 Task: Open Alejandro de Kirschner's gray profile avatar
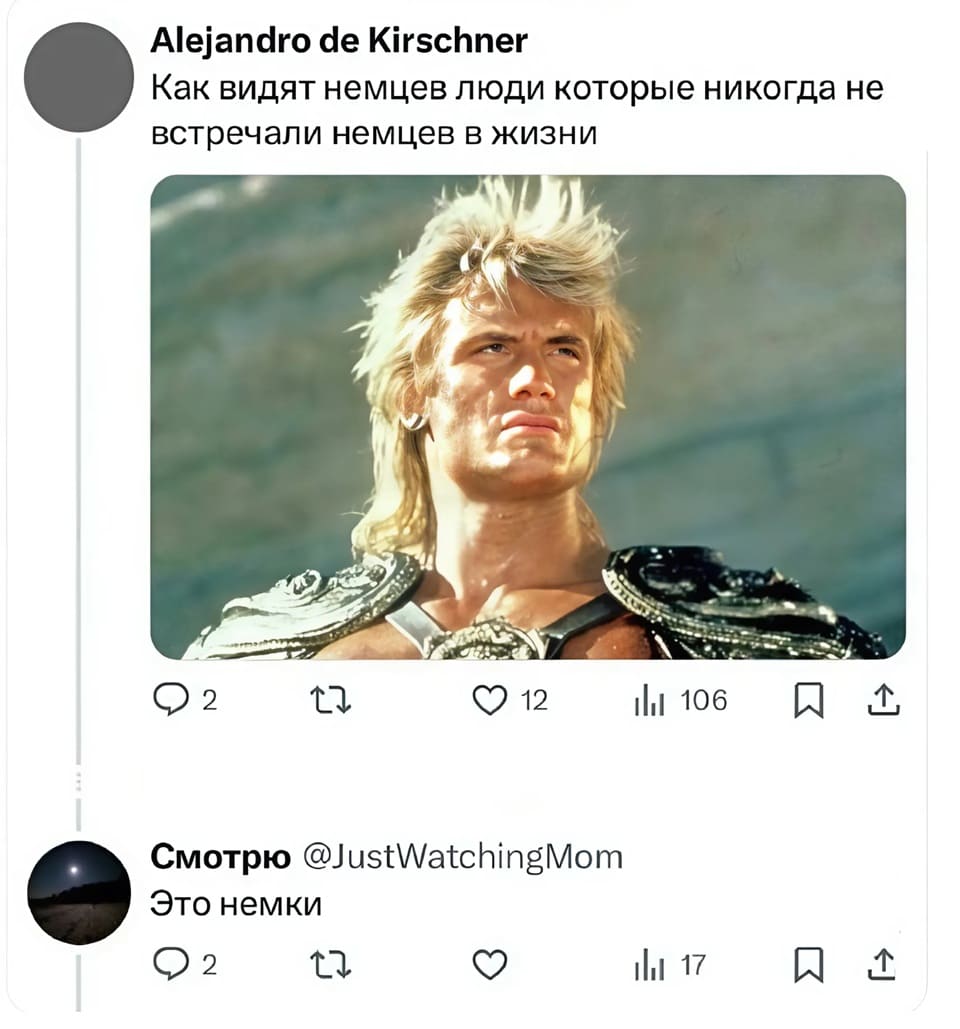[x=79, y=77]
